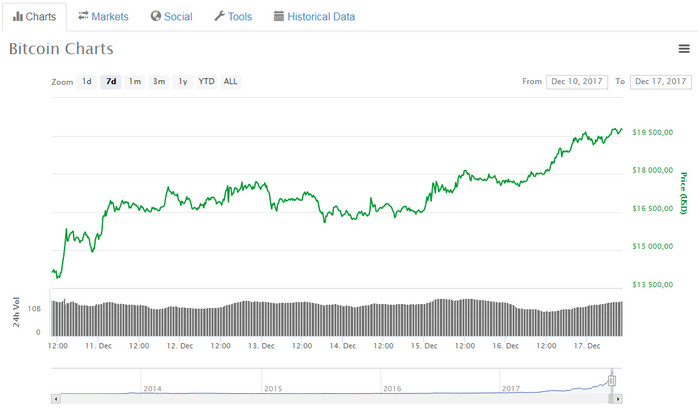This screenshot has width=700, height=411.
Task: Select the 7d zoom range
Action: tap(110, 81)
